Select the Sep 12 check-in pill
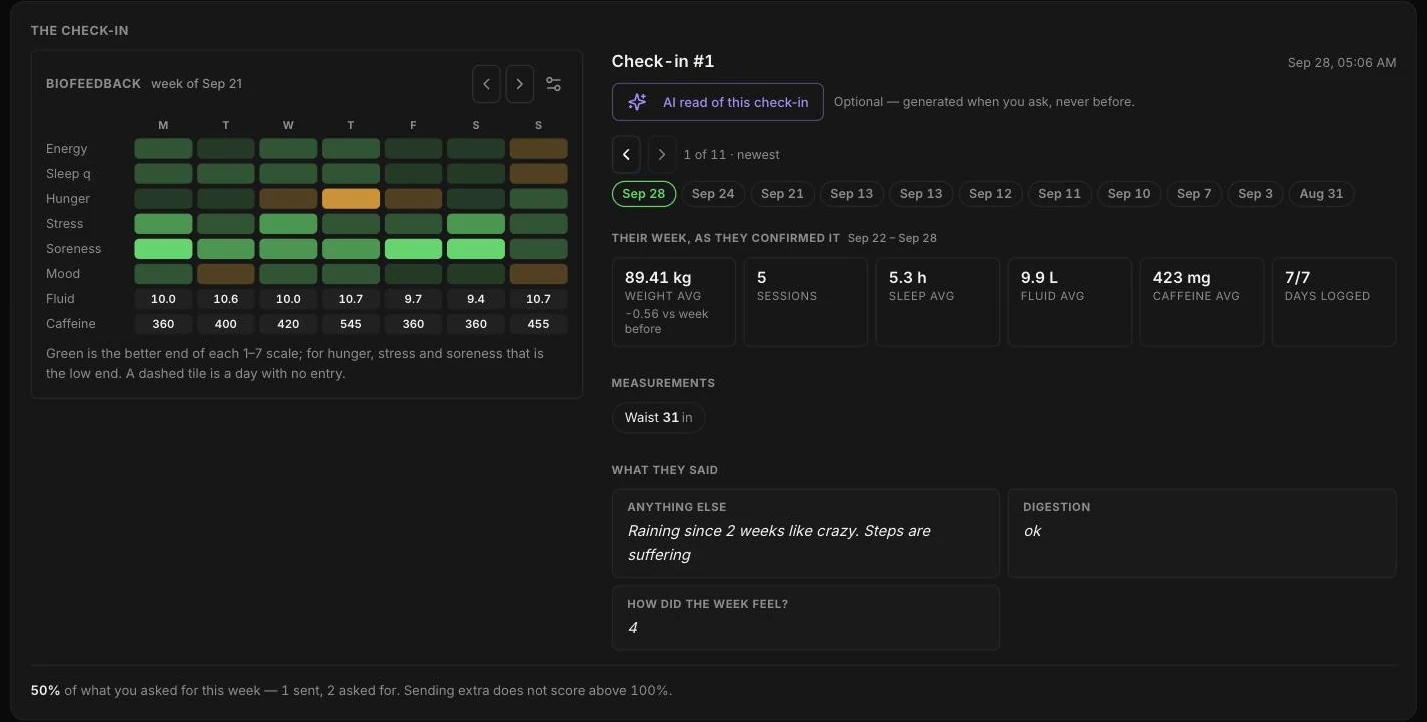This screenshot has height=722, width=1427. (x=990, y=194)
